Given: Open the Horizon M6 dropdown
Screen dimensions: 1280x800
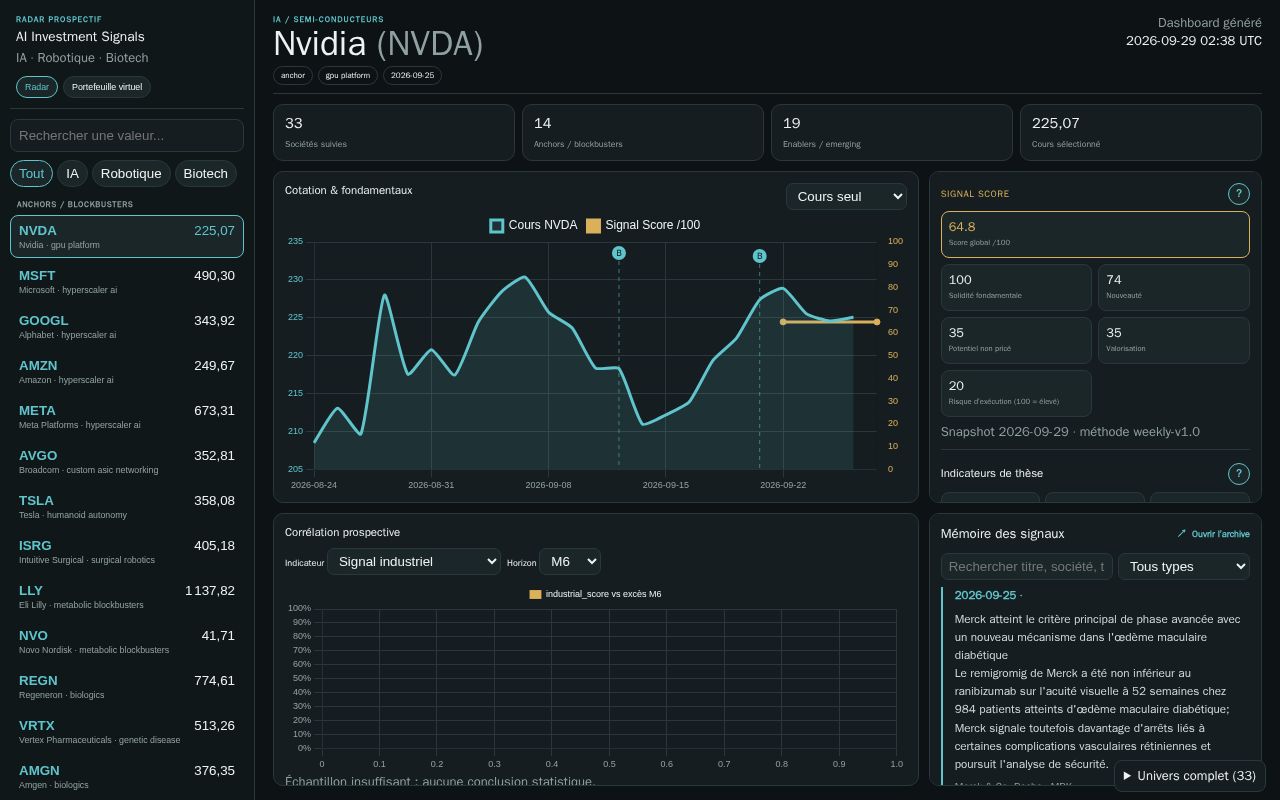Looking at the screenshot, I should click(x=570, y=562).
